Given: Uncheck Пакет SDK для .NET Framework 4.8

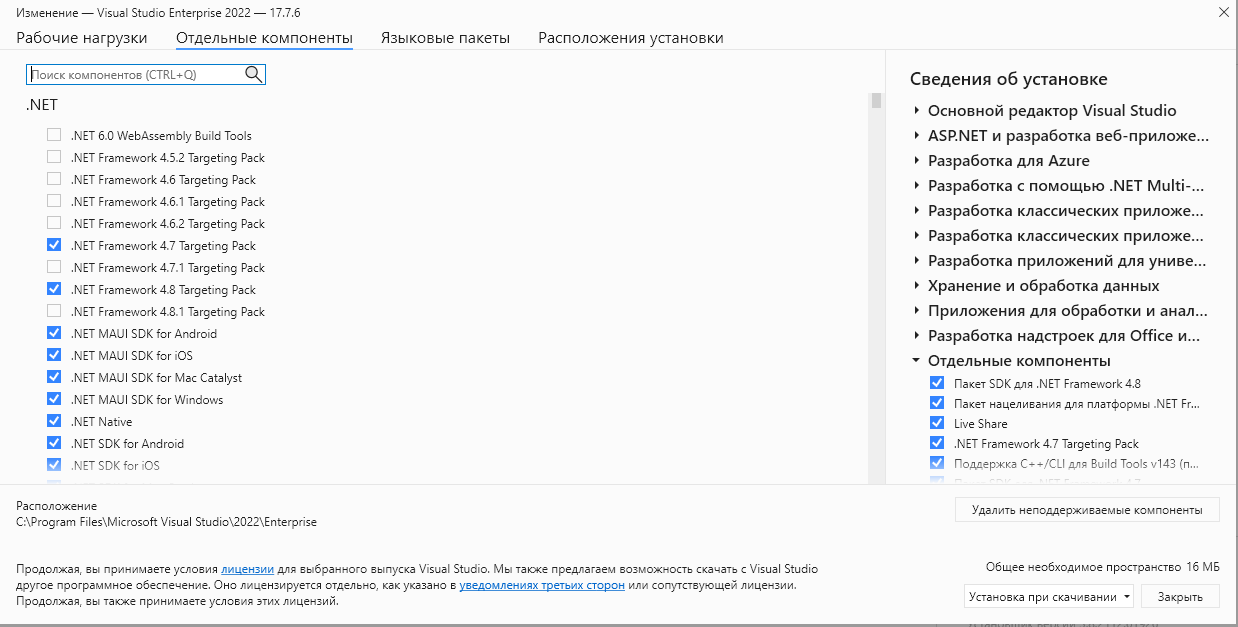Looking at the screenshot, I should pyautogui.click(x=937, y=383).
